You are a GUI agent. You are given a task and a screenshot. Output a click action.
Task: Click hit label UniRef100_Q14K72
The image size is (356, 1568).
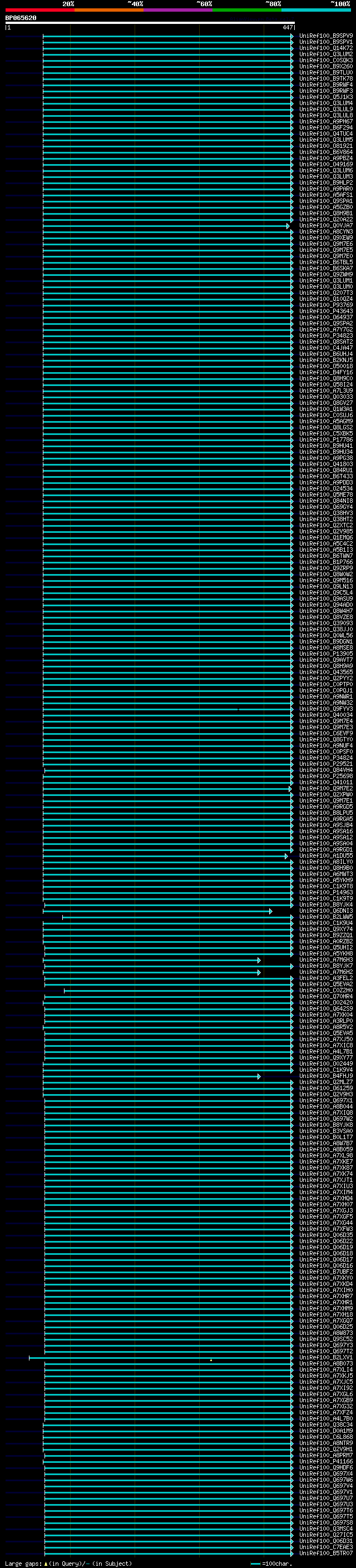click(x=326, y=48)
